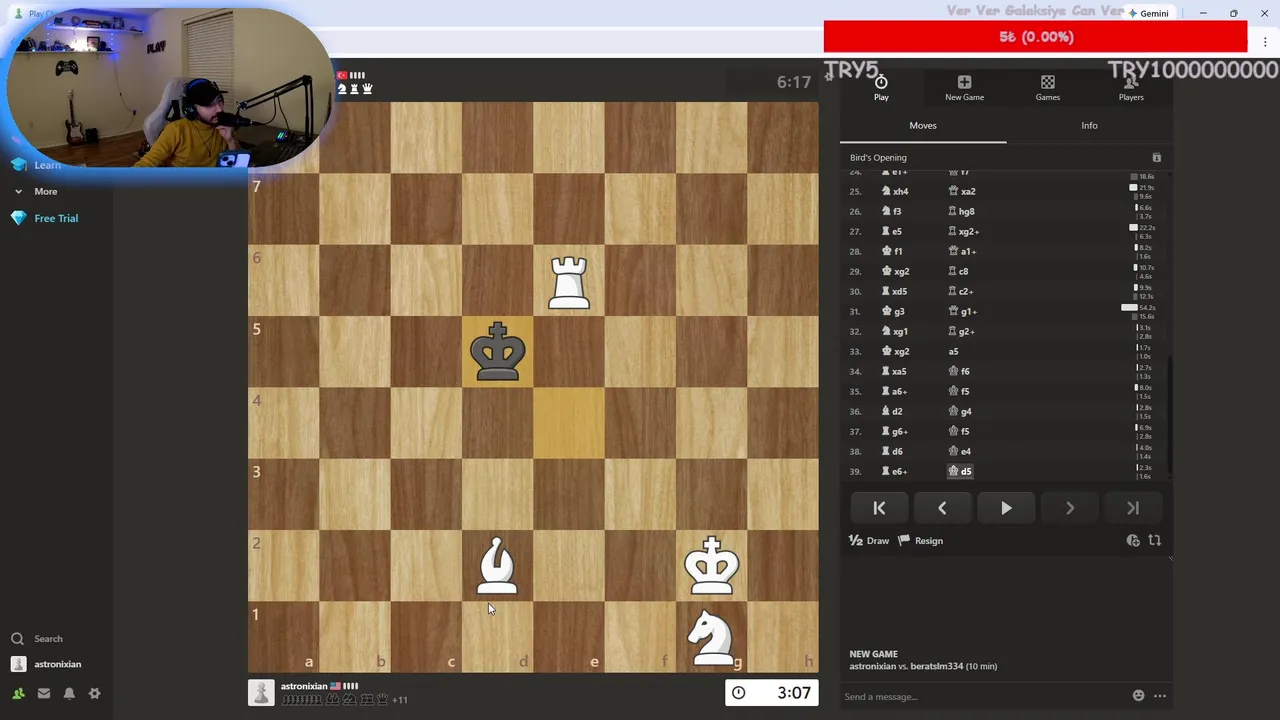
Task: Select move 34 white Rxa5
Action: pyautogui.click(x=894, y=371)
